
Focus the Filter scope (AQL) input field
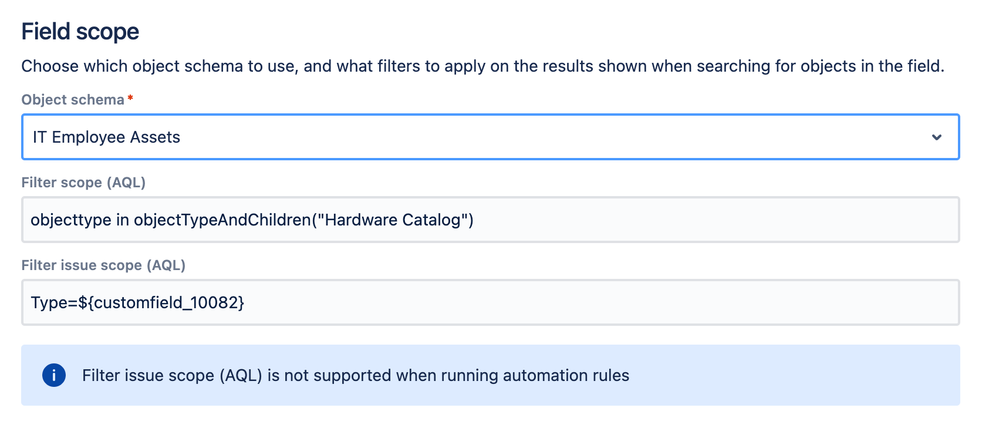[x=700, y=220]
